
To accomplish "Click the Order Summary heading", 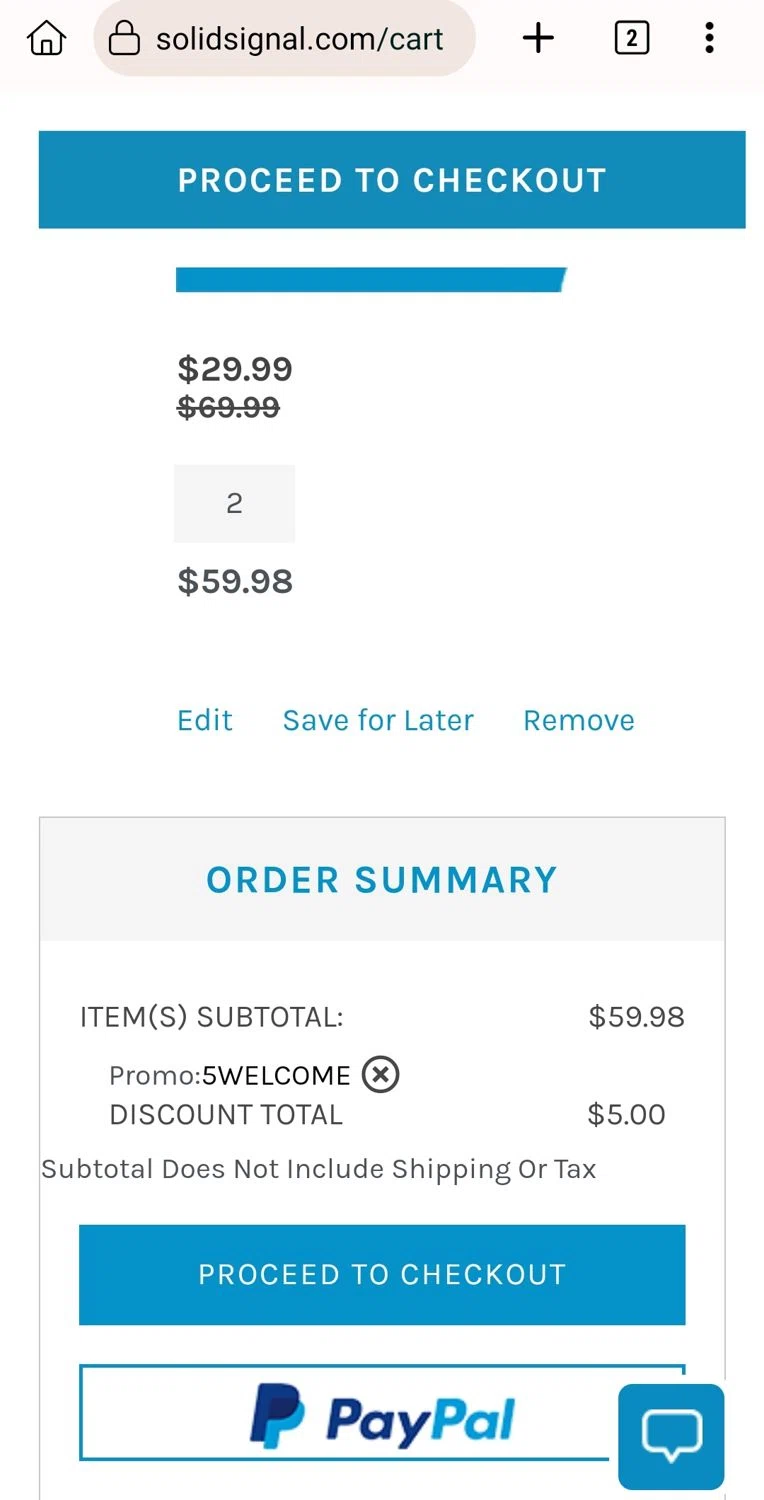I will (x=382, y=880).
